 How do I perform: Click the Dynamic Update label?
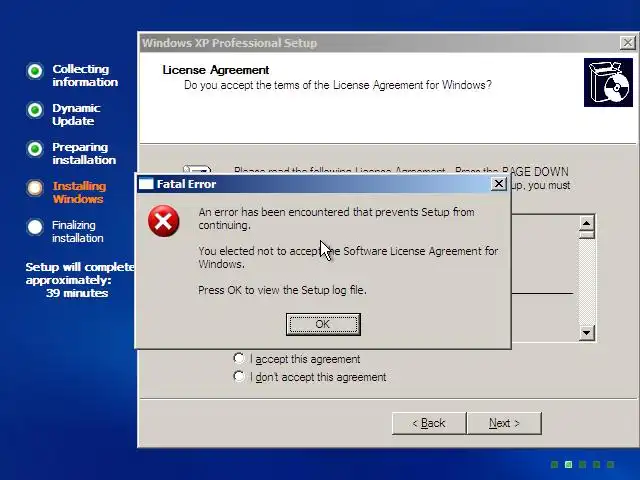(76, 115)
